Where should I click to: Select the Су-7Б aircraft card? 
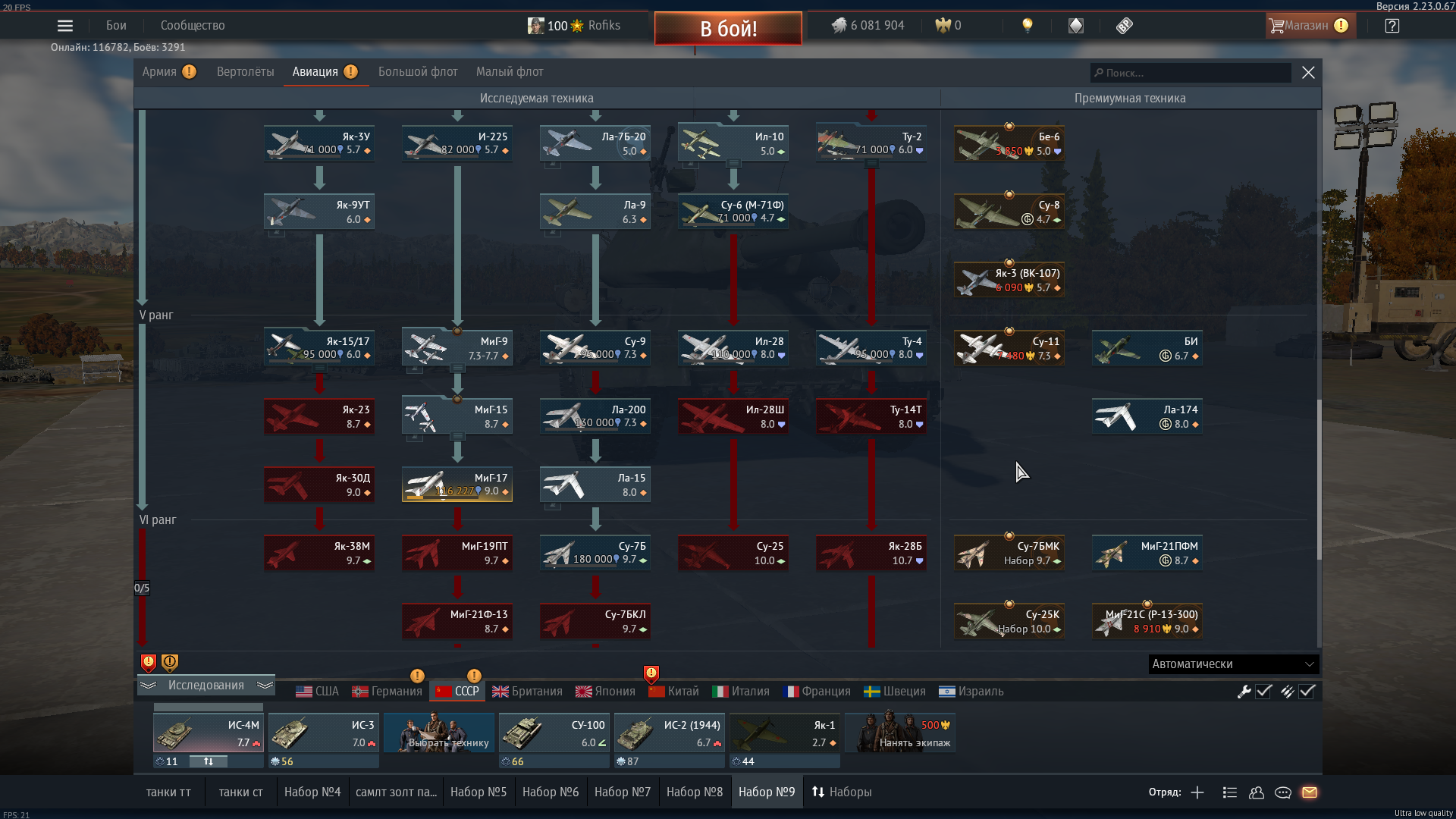[x=595, y=553]
